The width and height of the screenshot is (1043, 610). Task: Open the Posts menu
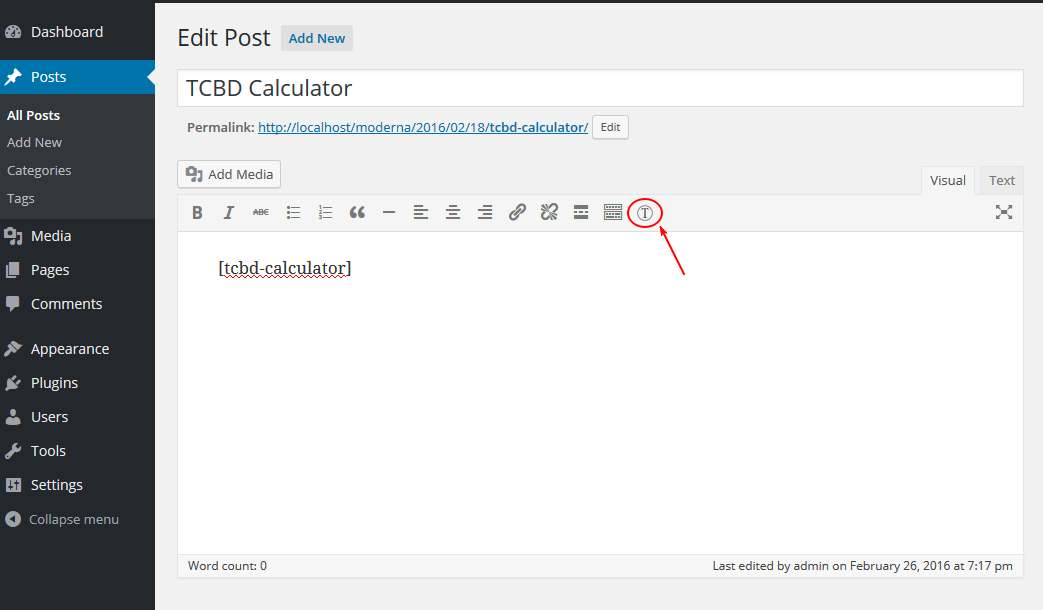[x=77, y=77]
